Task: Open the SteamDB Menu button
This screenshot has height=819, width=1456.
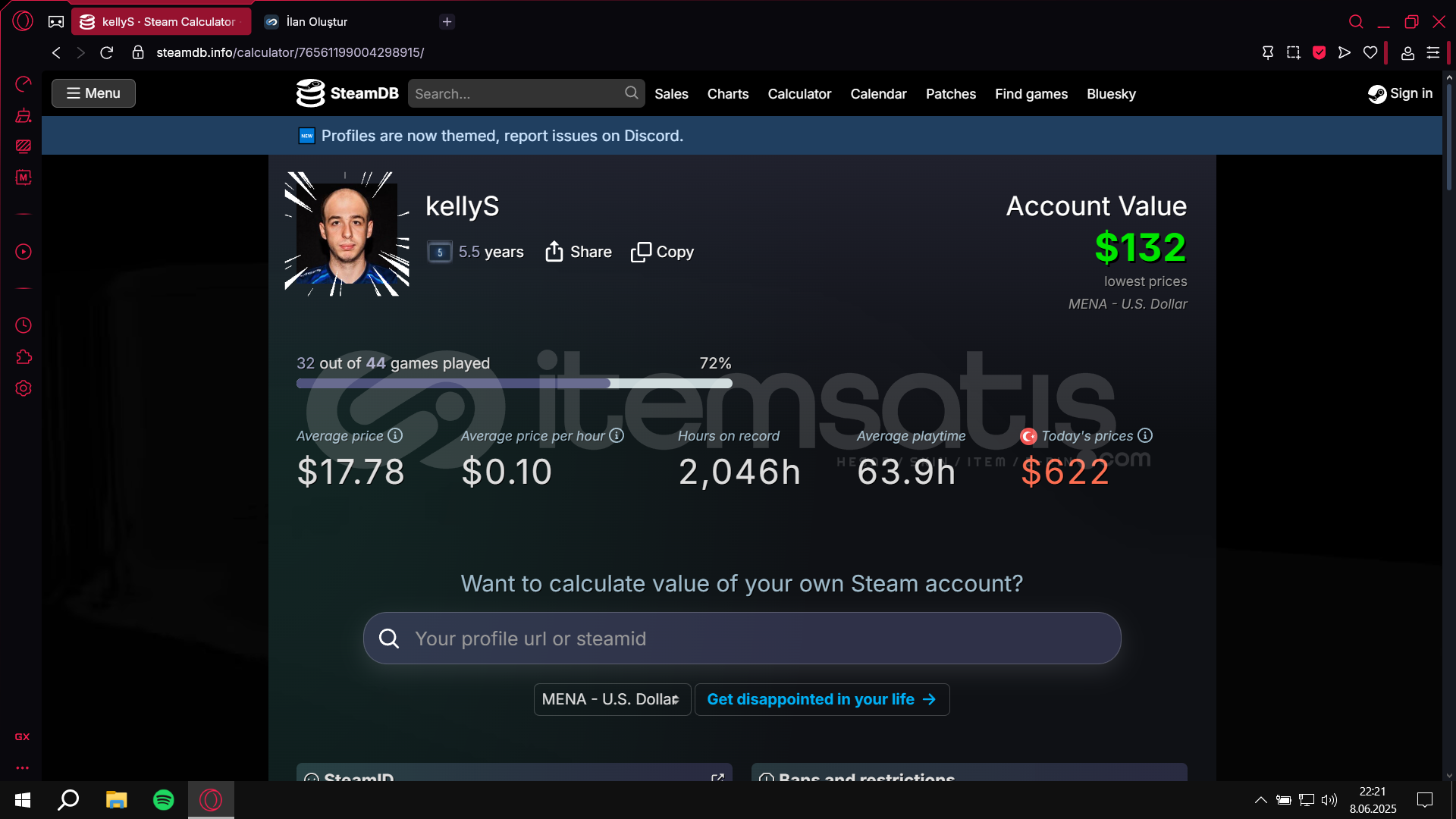Action: click(x=93, y=93)
